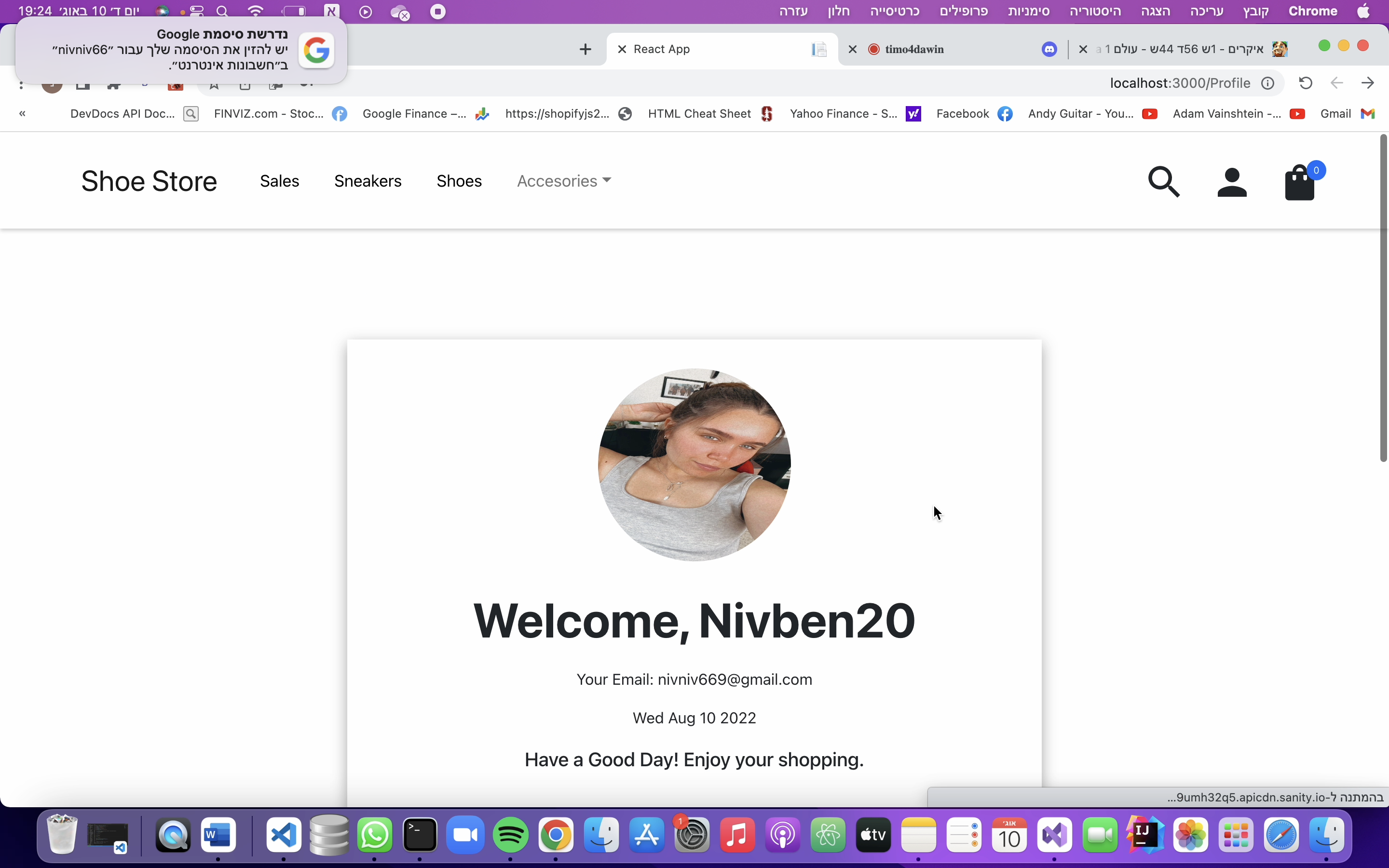Expand the Accessories dropdown menu

(564, 181)
